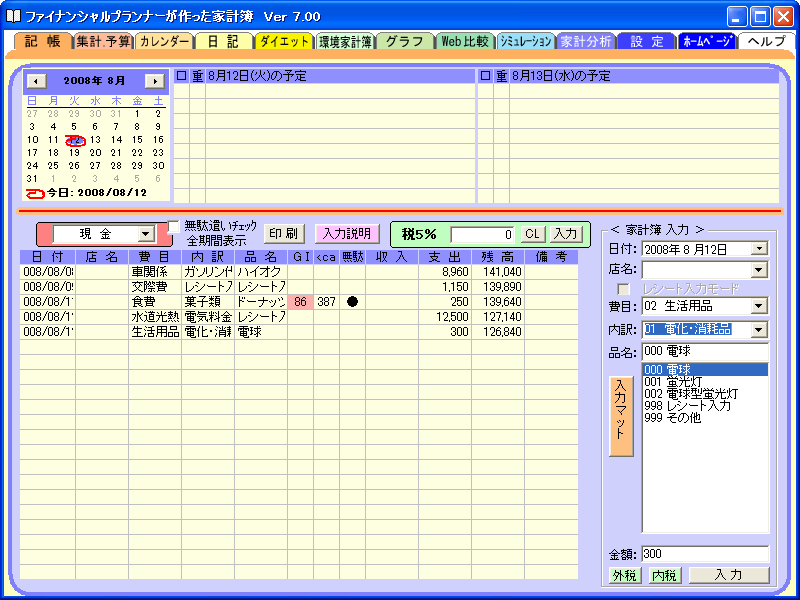Viewport: 800px width, 600px height.
Task: Click the 126,840 balance cell
Action: coord(498,332)
